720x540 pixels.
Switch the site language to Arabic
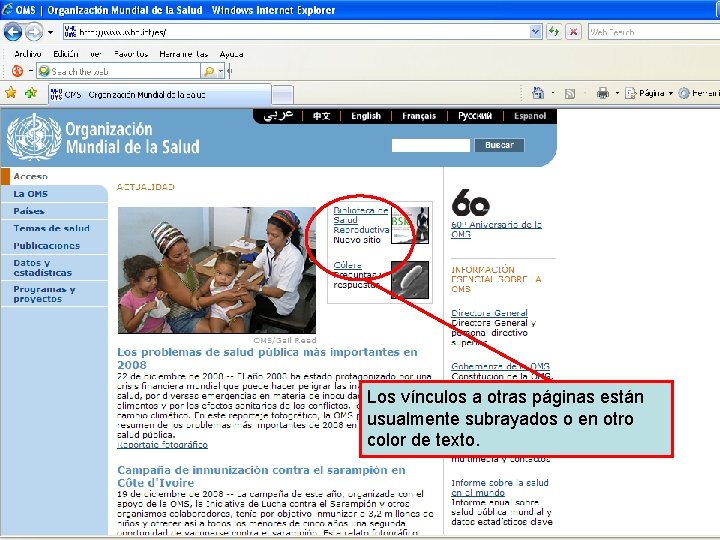click(x=278, y=116)
